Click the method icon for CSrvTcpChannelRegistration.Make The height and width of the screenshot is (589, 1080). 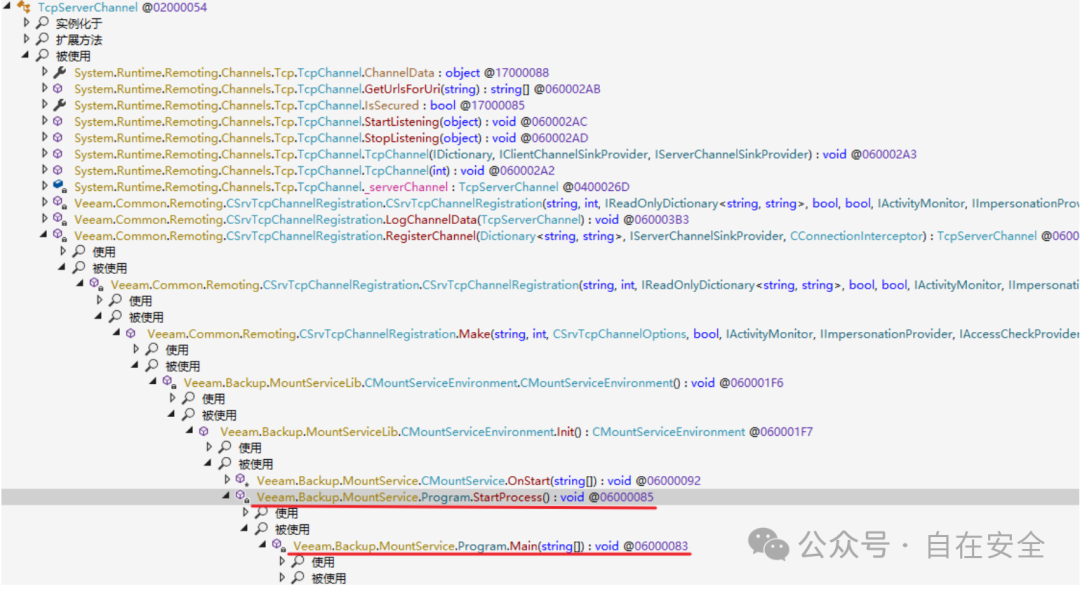point(131,333)
